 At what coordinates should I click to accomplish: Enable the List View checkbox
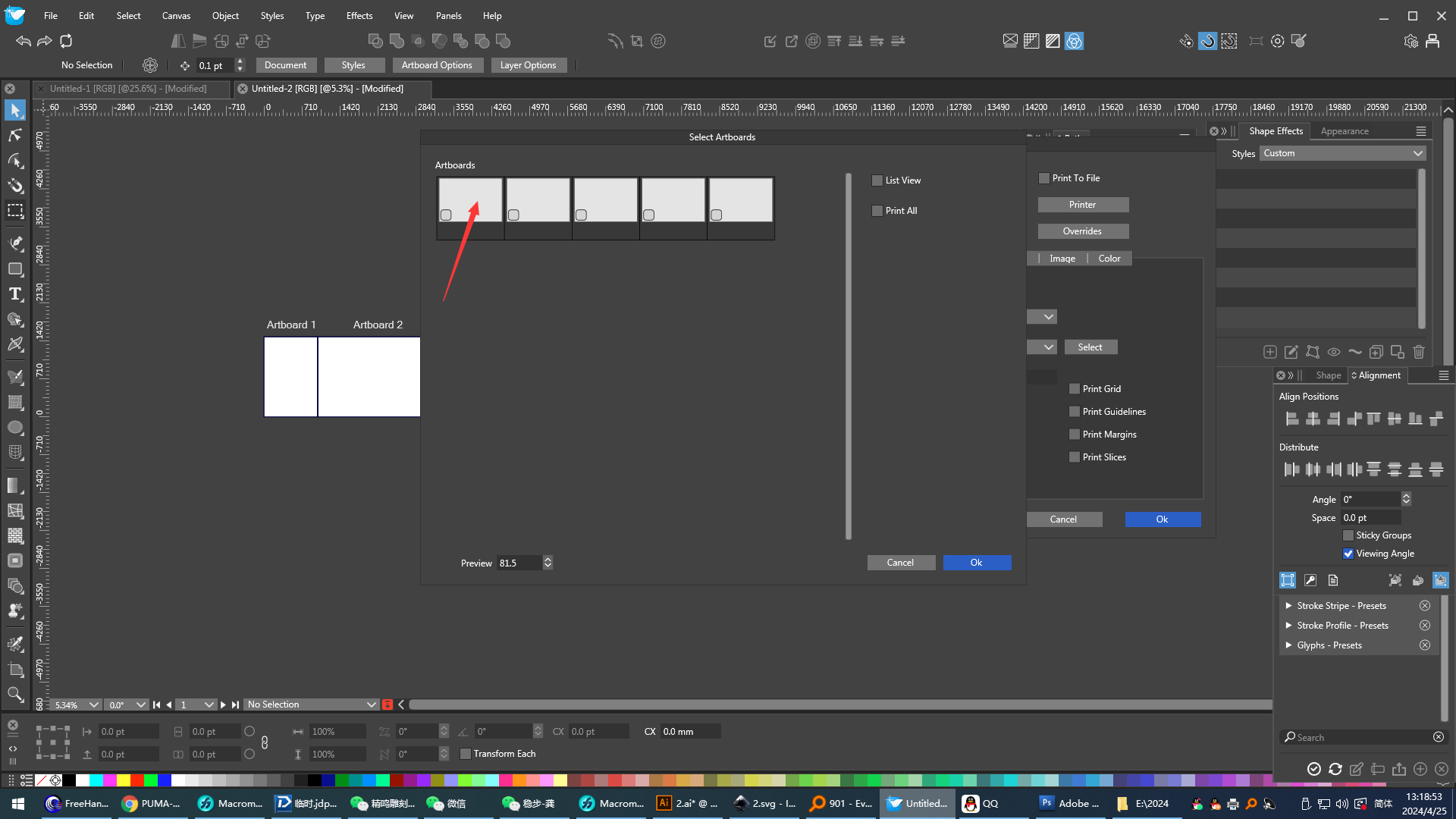[877, 180]
